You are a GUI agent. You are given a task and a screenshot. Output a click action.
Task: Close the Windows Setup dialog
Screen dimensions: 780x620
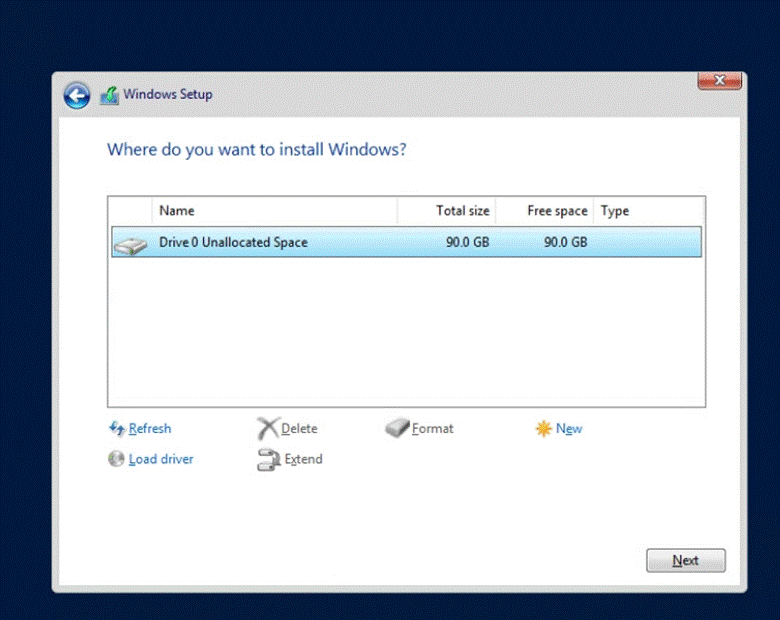click(719, 81)
